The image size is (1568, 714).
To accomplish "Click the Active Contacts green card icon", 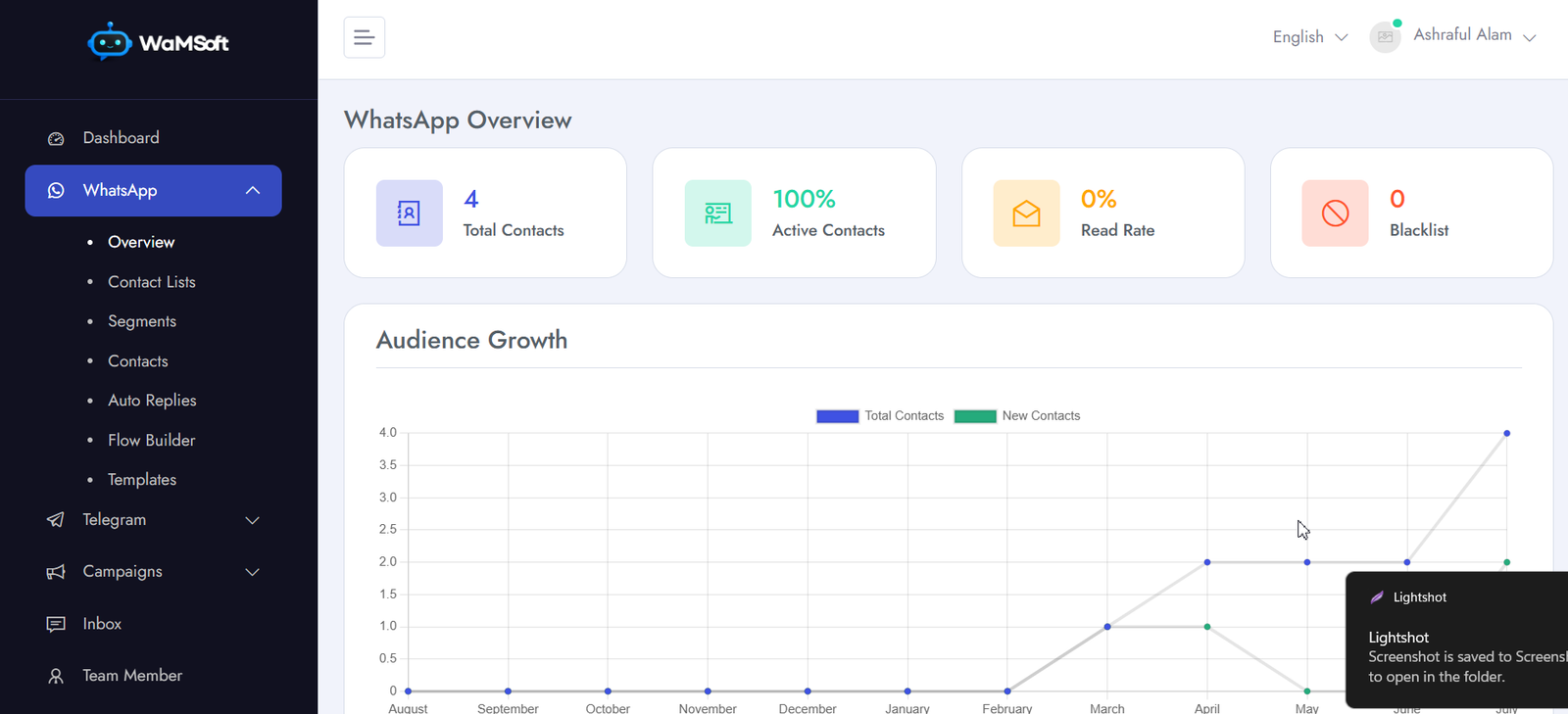I will [x=718, y=213].
